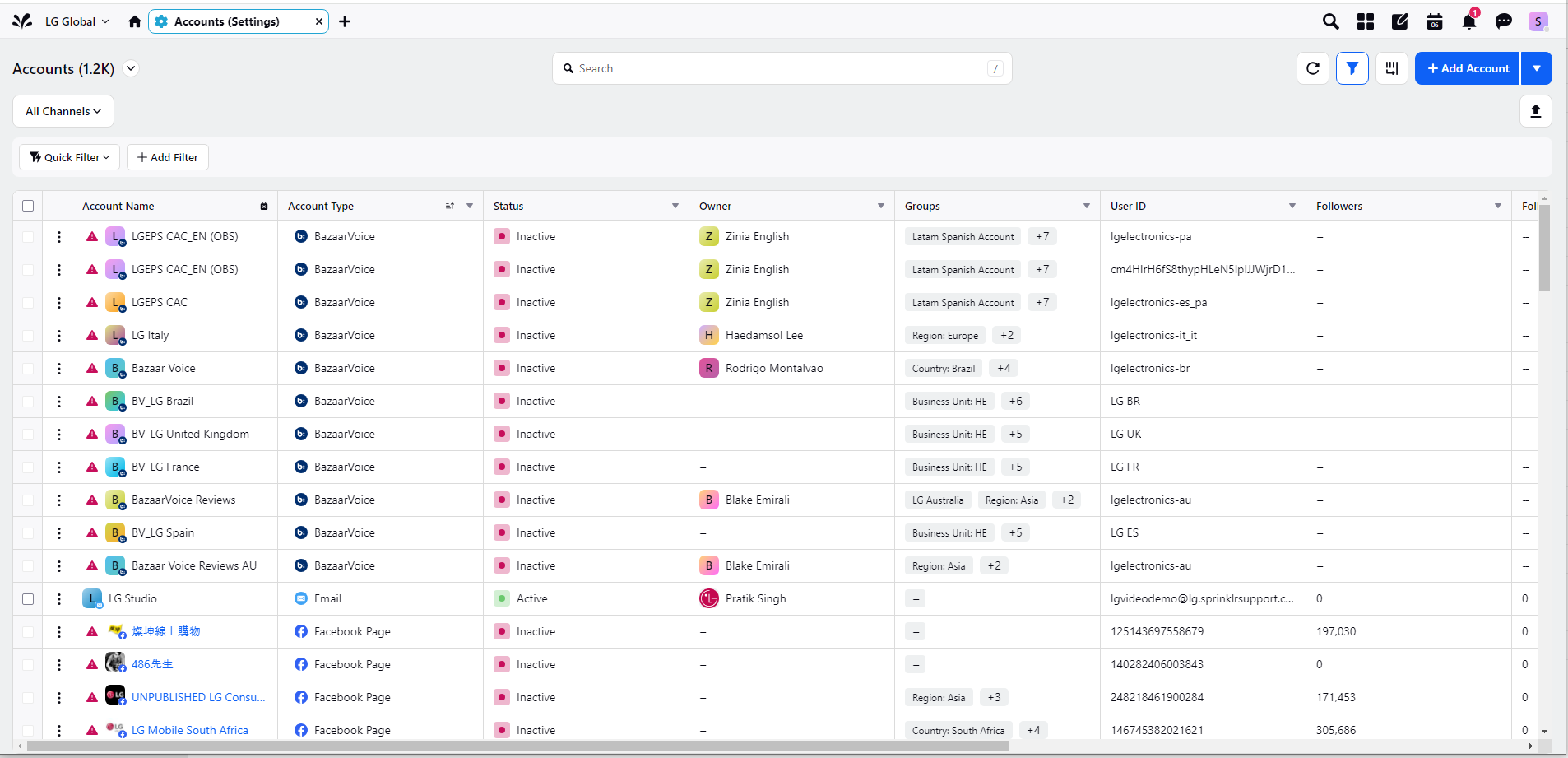
Task: Open the calendar icon in top bar
Action: pyautogui.click(x=1434, y=21)
